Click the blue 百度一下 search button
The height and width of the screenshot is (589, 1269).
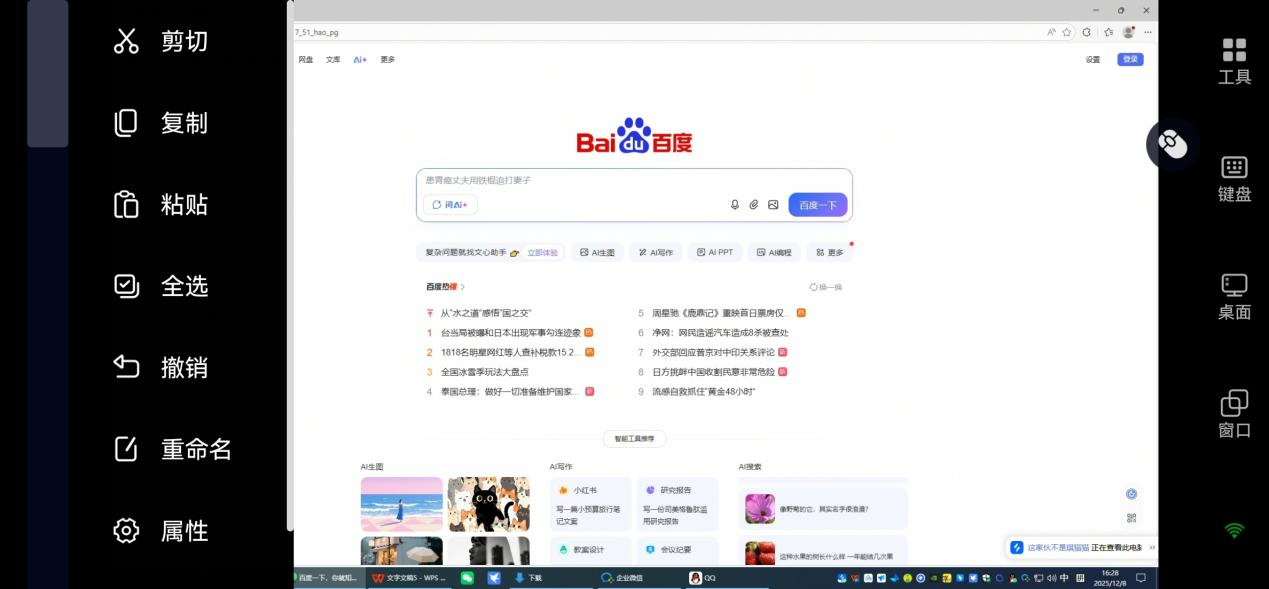[817, 204]
